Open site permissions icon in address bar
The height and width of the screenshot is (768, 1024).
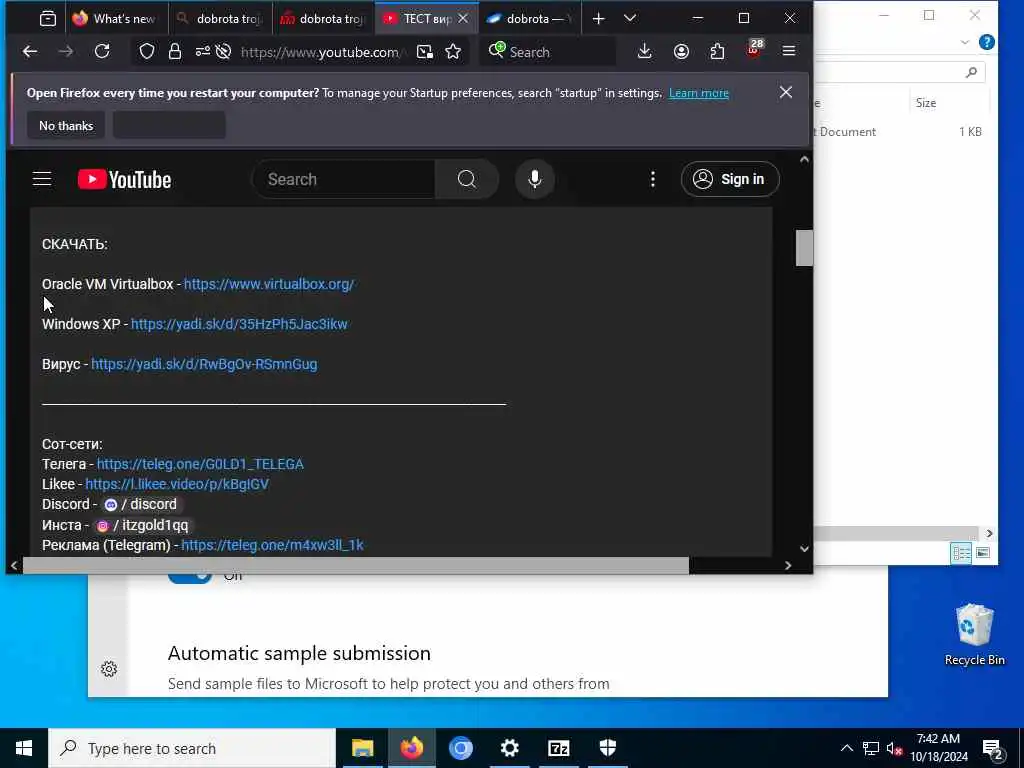(x=203, y=52)
